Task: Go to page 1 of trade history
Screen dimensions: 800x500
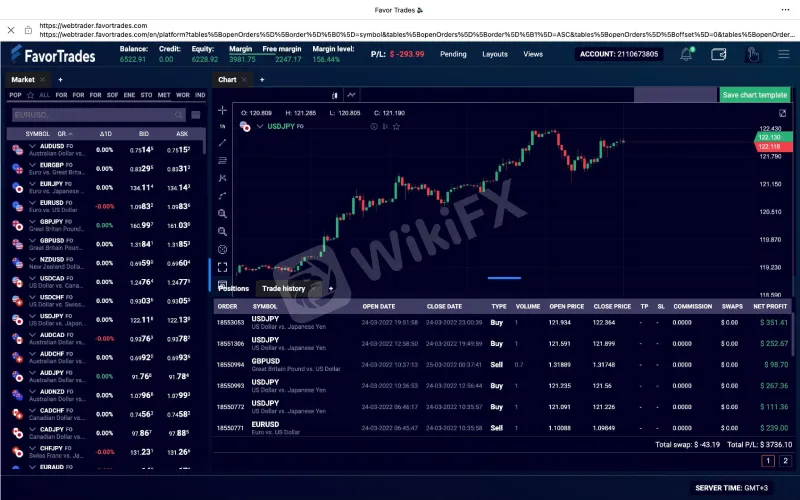Action: pos(768,461)
